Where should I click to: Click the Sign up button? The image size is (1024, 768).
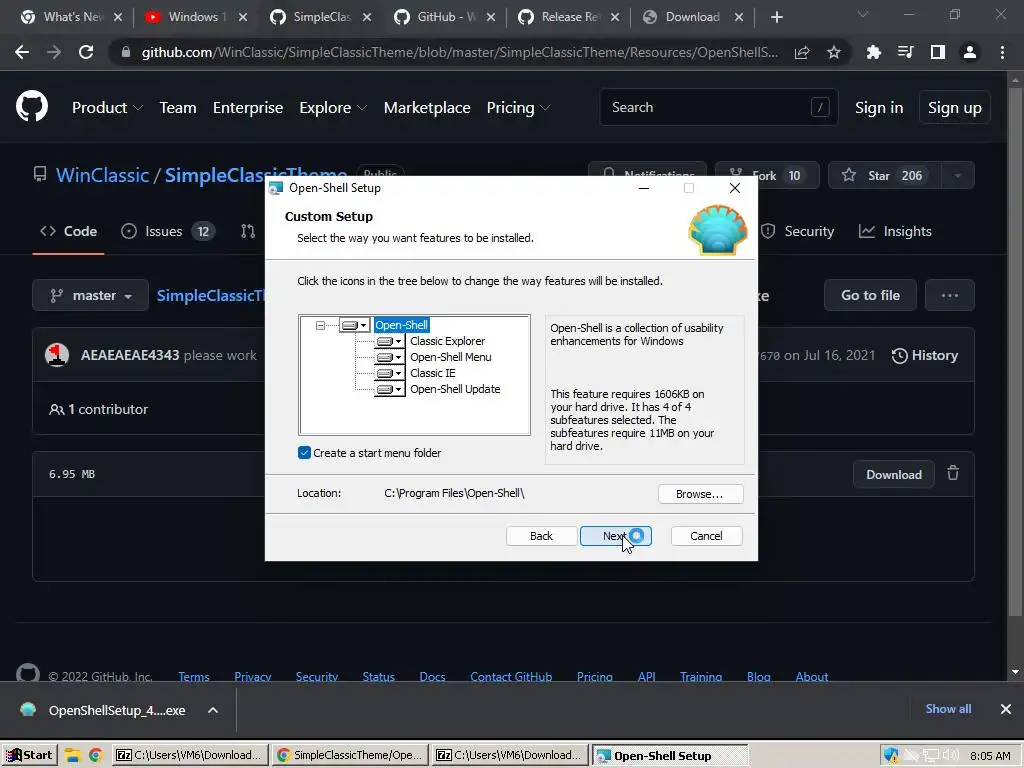pos(955,108)
